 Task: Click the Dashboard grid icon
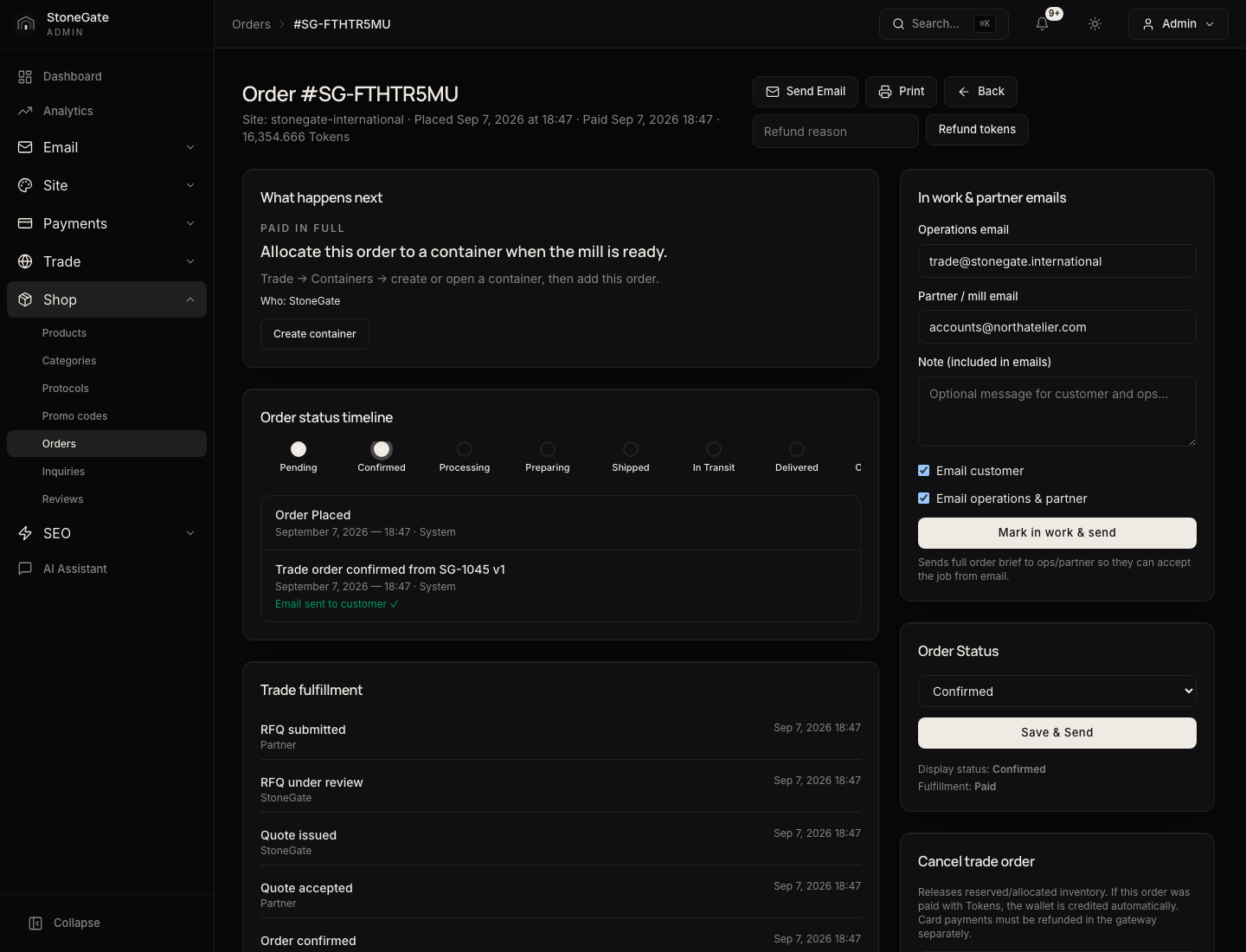coord(25,77)
